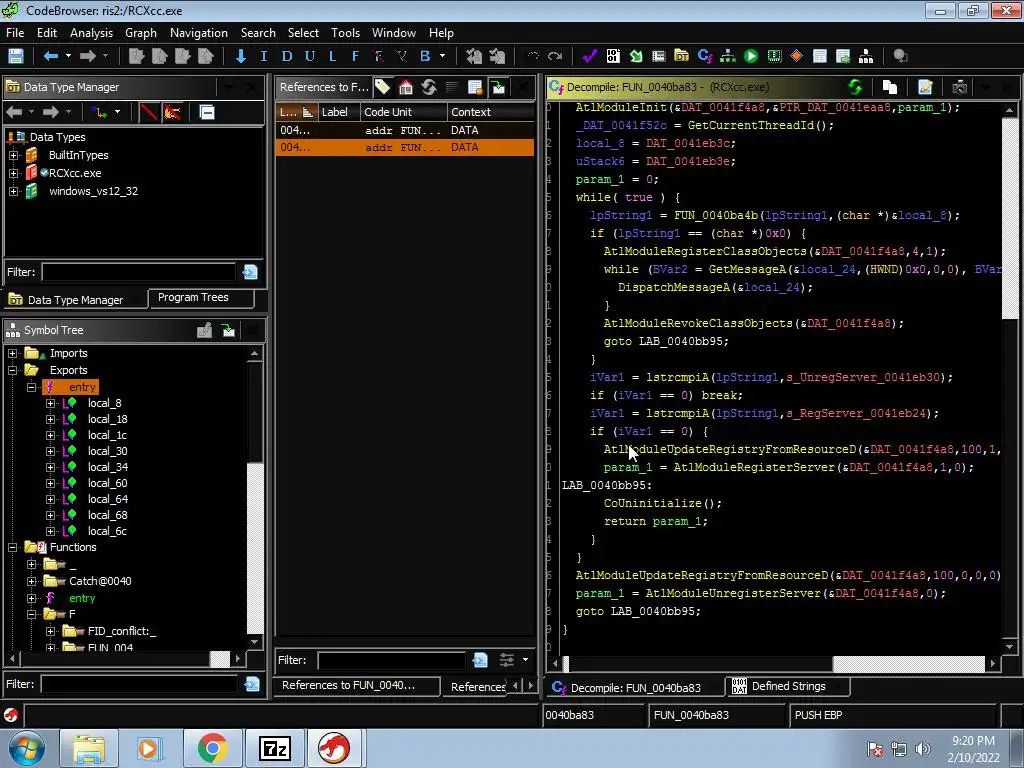Open the Graph menu

click(141, 33)
